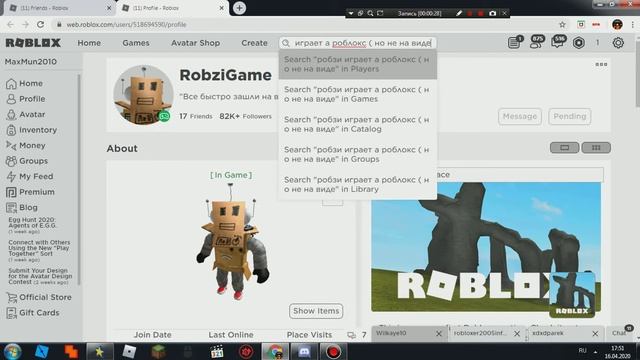Open Gift Cards in the sidebar
The image size is (640, 360).
[x=33, y=313]
